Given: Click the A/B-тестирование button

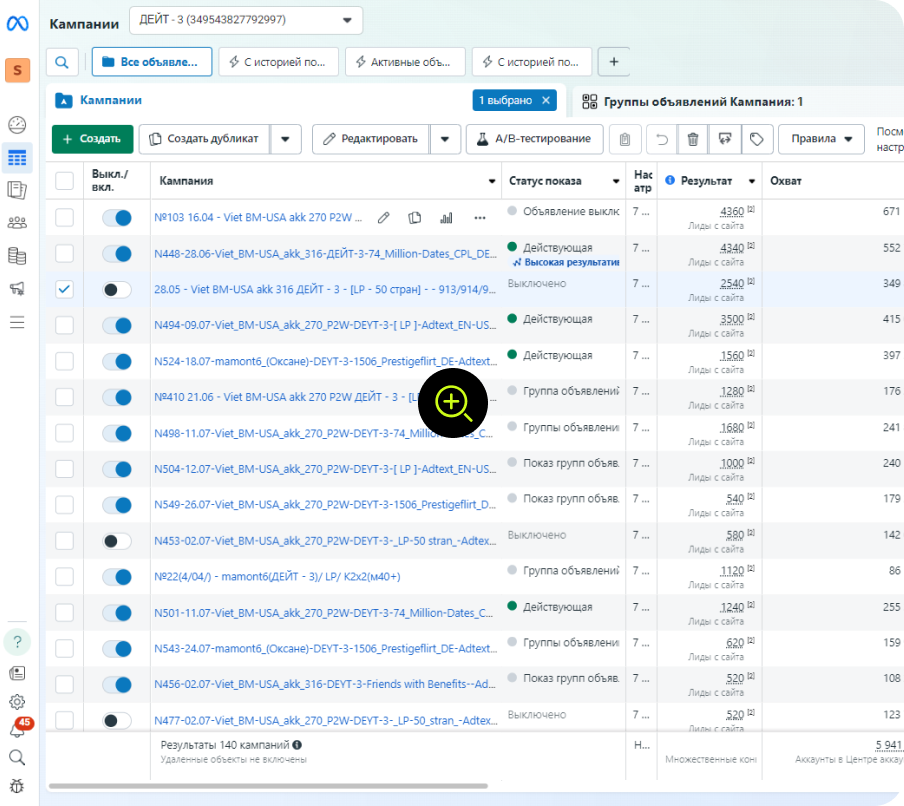Looking at the screenshot, I should coord(534,139).
